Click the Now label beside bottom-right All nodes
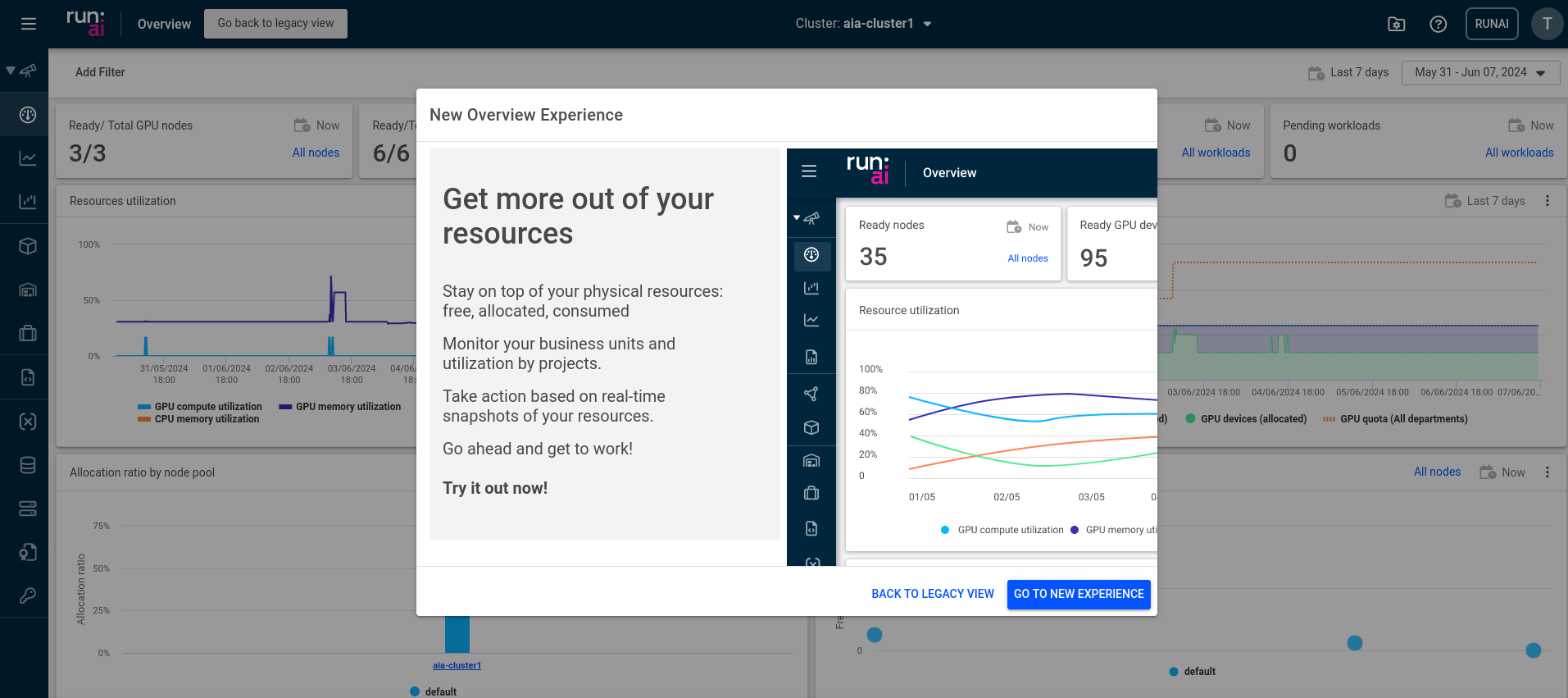Image resolution: width=1568 pixels, height=698 pixels. tap(1513, 472)
